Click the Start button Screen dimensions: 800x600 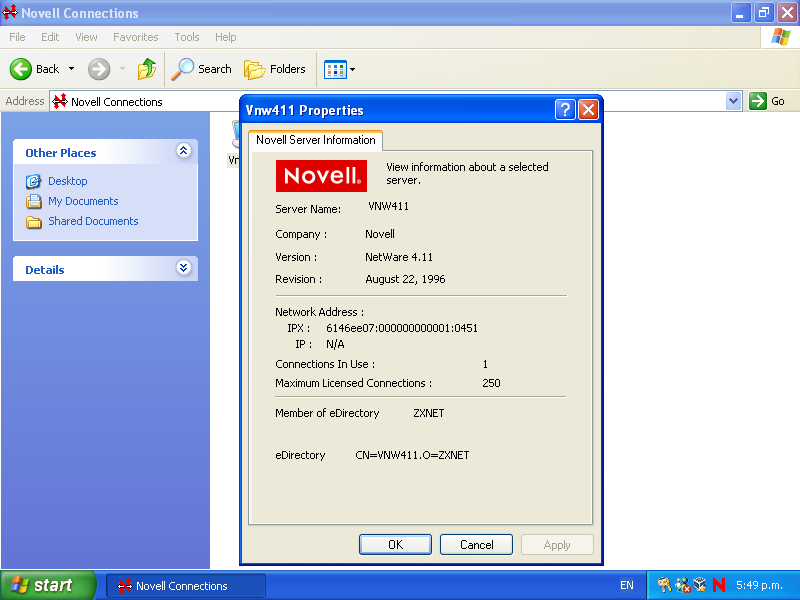click(47, 585)
